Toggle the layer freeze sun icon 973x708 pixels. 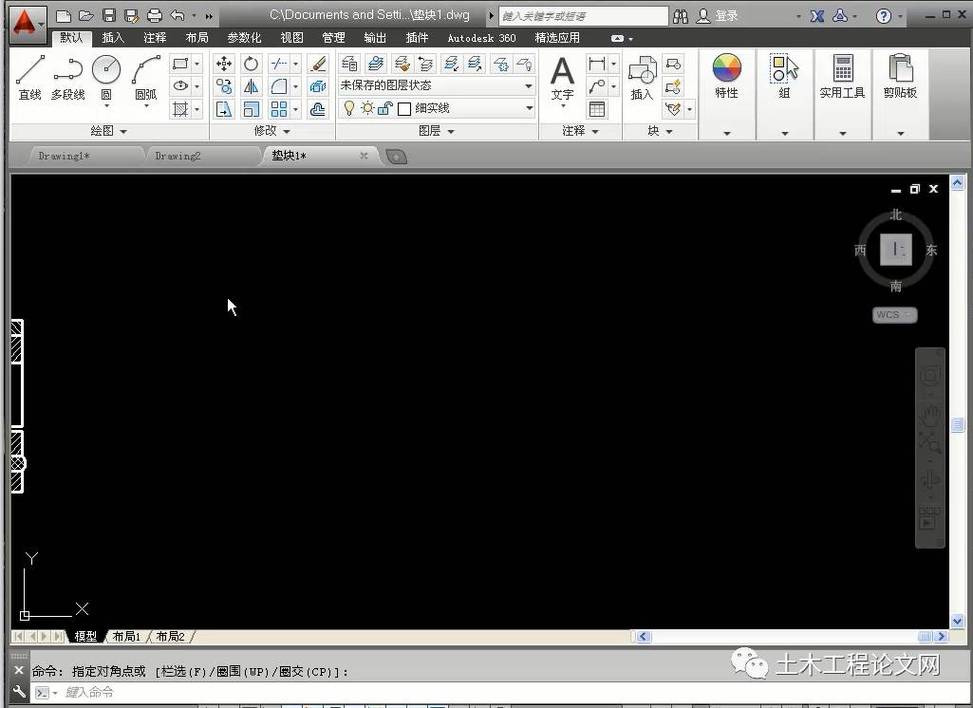click(x=366, y=108)
